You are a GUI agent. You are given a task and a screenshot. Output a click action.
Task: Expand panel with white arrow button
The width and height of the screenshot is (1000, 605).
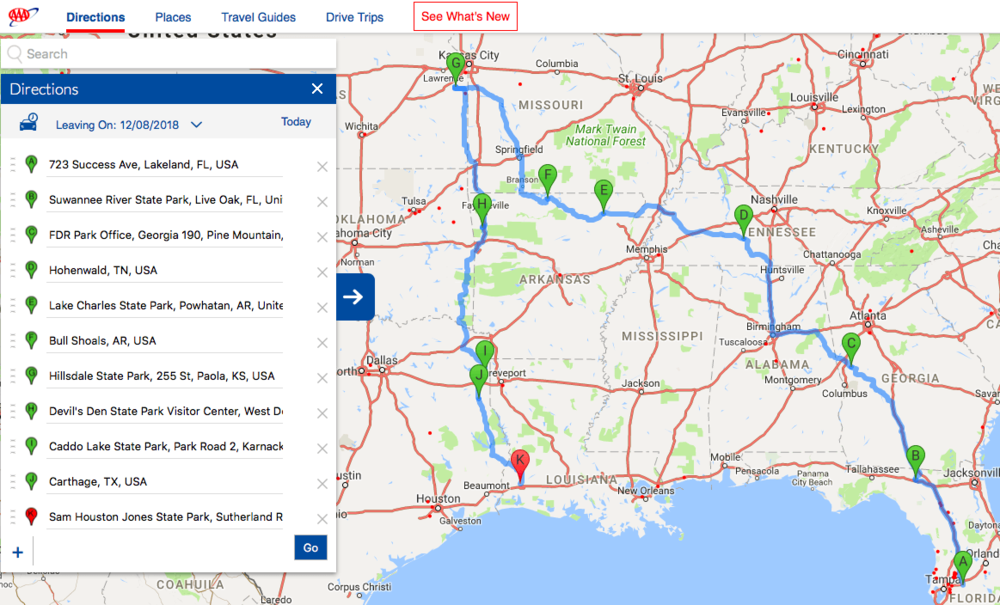point(355,296)
